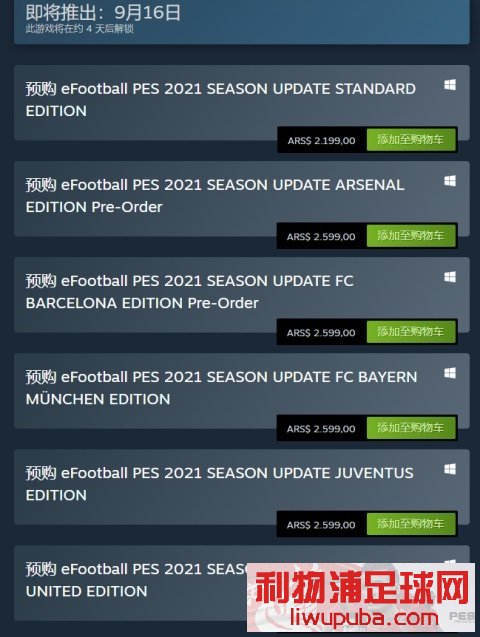Click Windows icon on Standard Edition row
The width and height of the screenshot is (480, 637).
point(450,85)
